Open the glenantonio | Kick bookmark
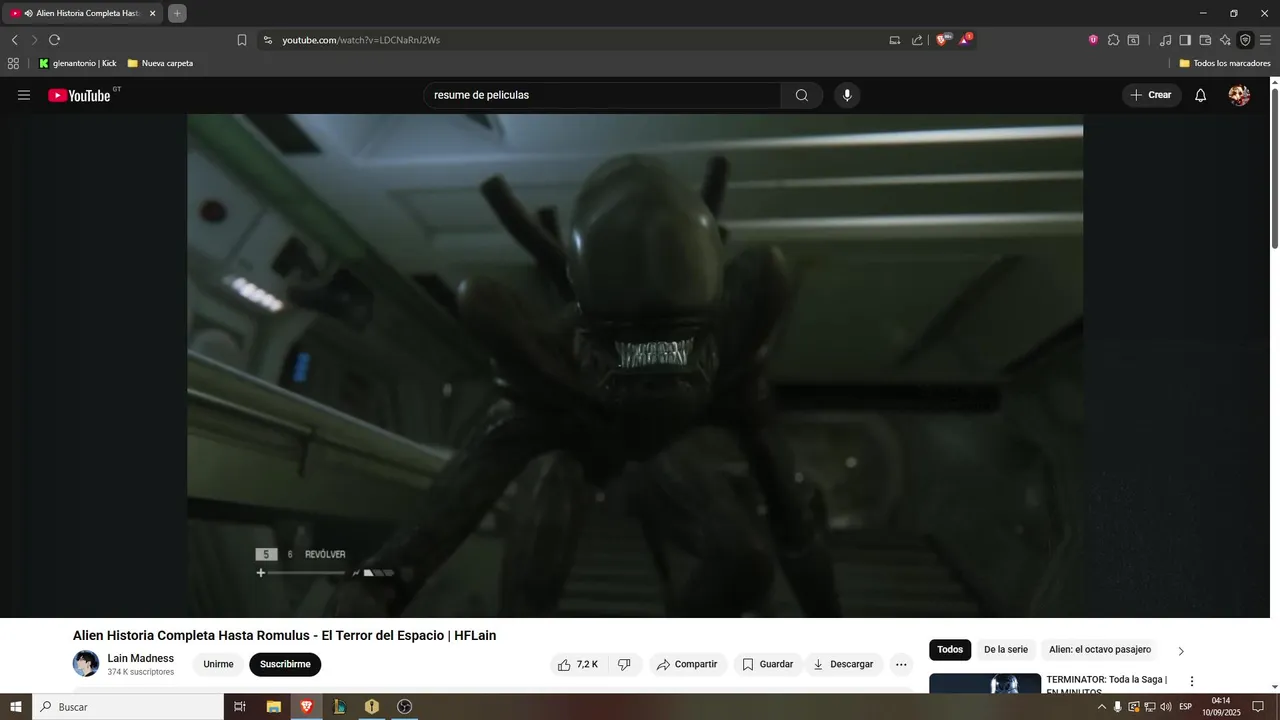This screenshot has width=1280, height=720. point(78,63)
